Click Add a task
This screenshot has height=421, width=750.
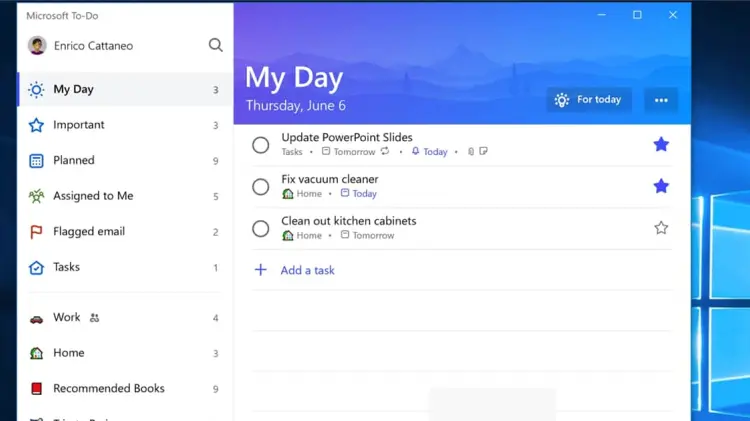pos(307,271)
